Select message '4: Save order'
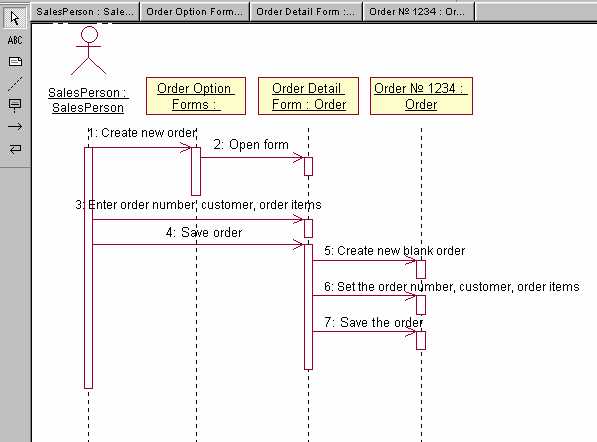The height and width of the screenshot is (442, 597). pos(204,232)
